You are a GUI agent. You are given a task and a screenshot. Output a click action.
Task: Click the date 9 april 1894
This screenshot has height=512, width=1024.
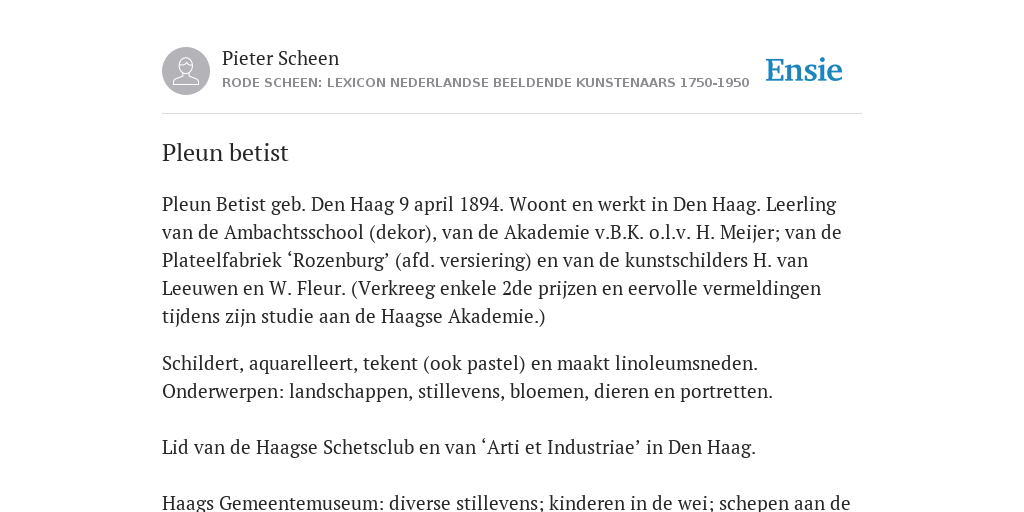click(451, 205)
